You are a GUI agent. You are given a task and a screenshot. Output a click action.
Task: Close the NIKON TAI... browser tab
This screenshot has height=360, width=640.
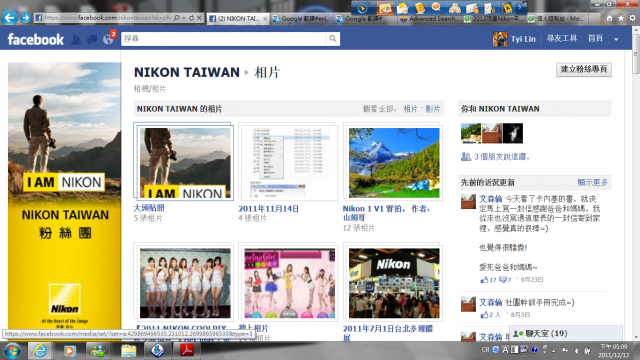click(x=265, y=19)
